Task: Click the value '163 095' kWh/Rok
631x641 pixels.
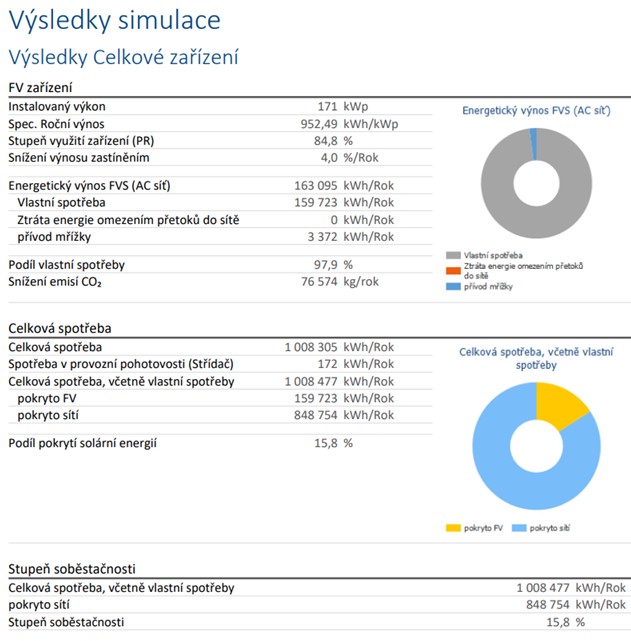Action: pos(316,186)
